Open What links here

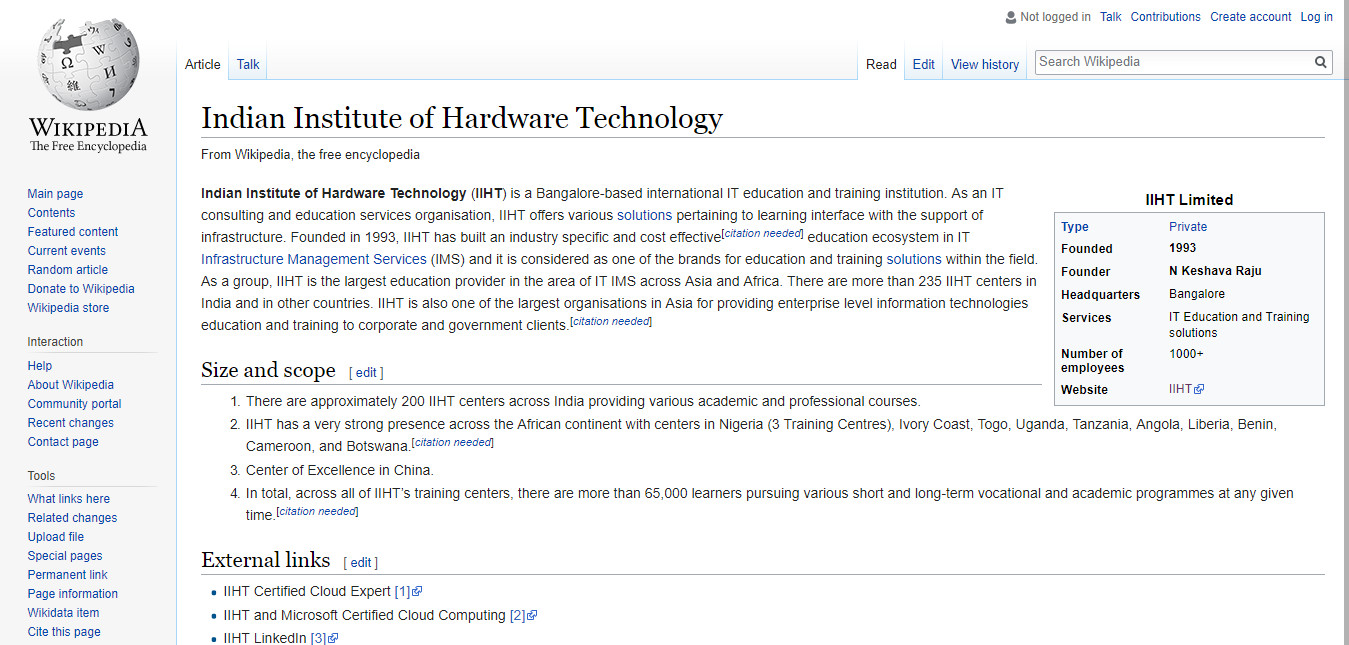[69, 499]
